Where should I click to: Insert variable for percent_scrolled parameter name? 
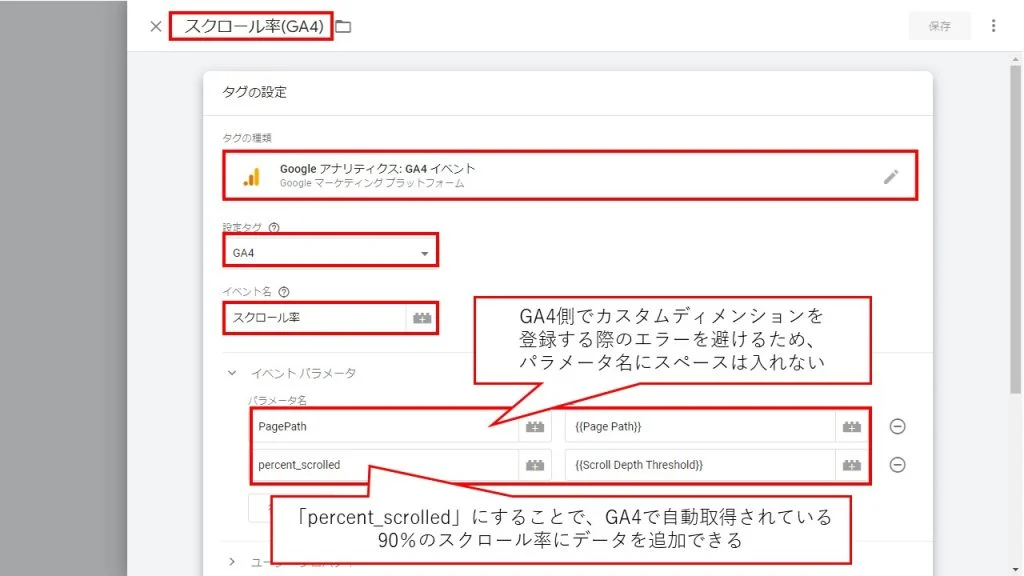[535, 465]
